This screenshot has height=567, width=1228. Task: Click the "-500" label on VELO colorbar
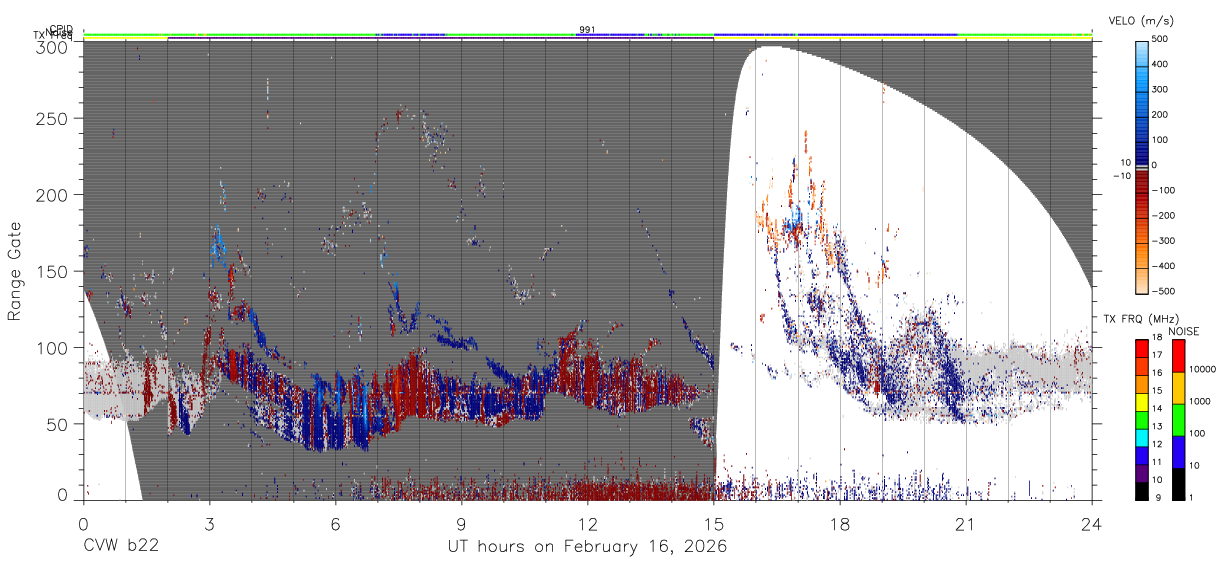(x=1163, y=292)
